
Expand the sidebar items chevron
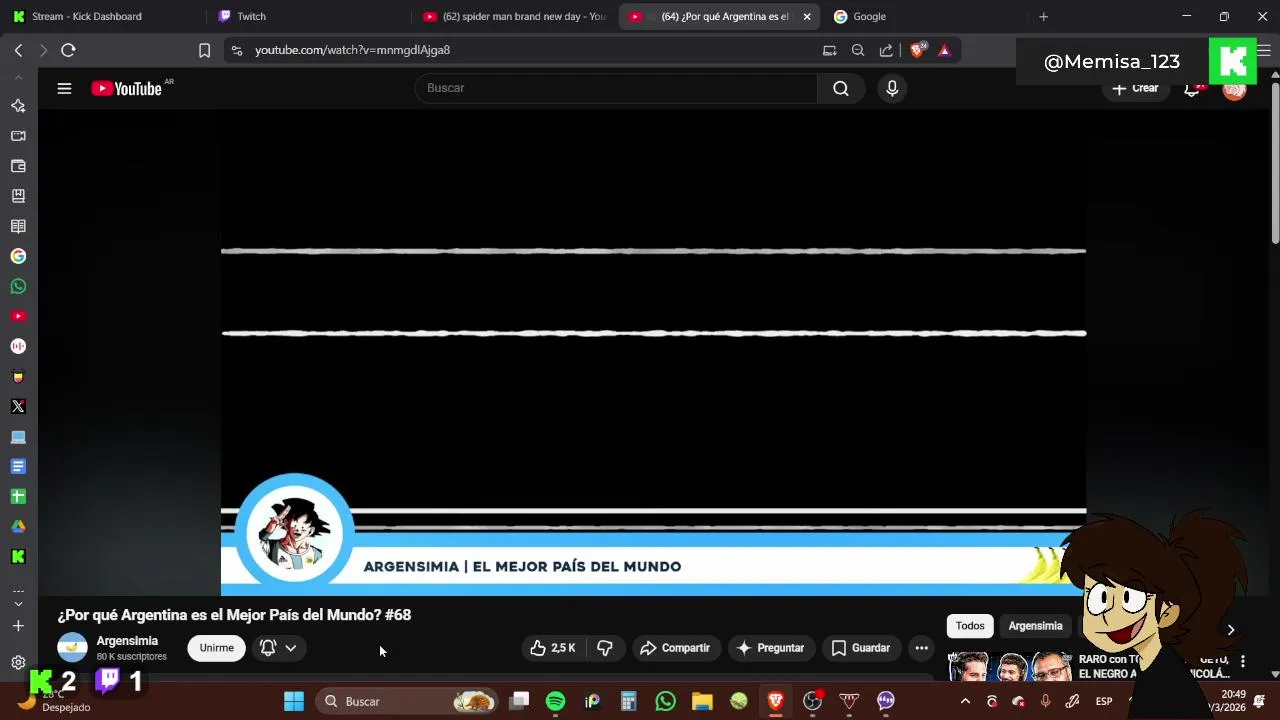pyautogui.click(x=18, y=604)
